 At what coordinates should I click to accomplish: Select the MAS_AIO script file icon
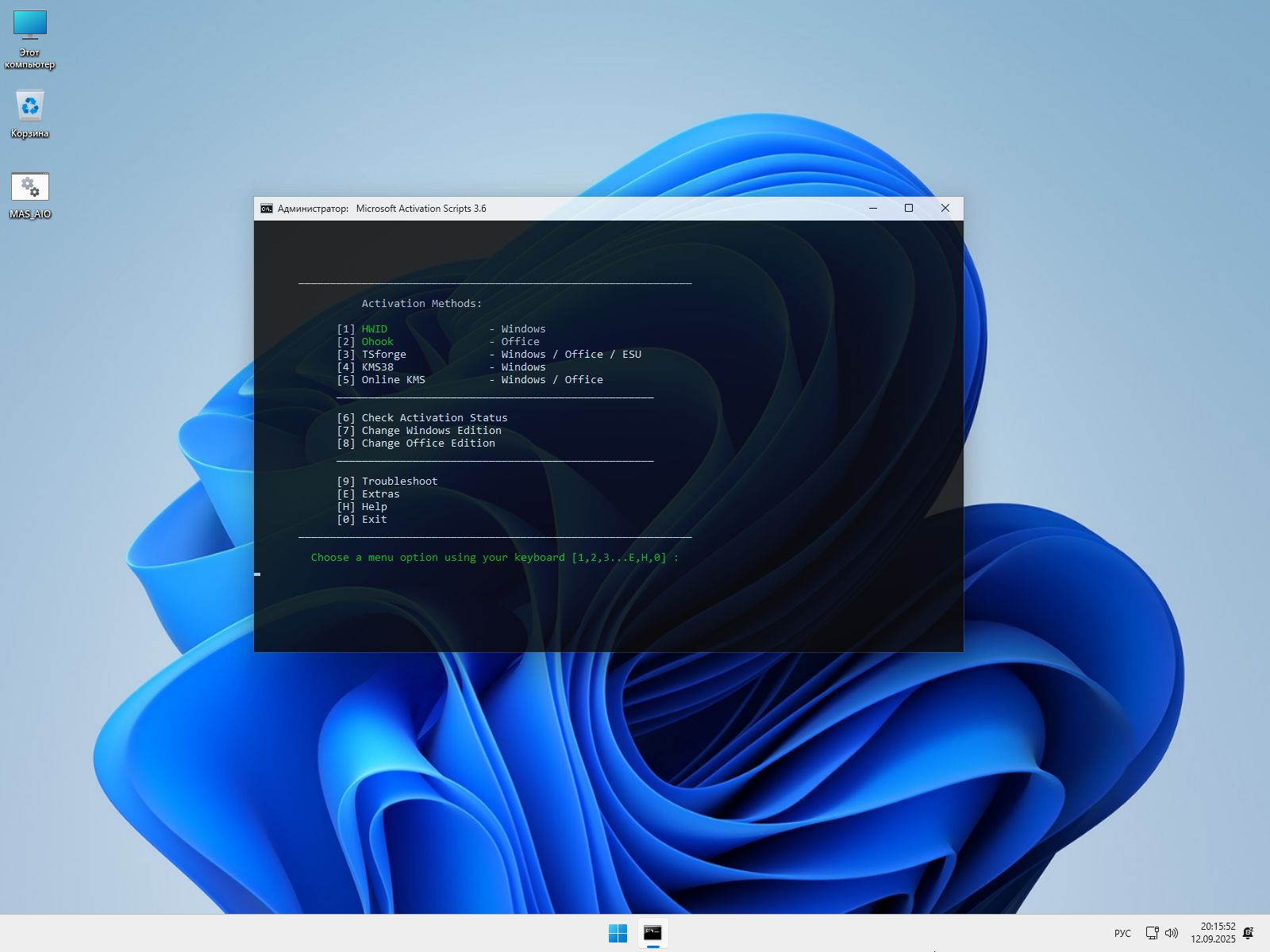click(30, 196)
